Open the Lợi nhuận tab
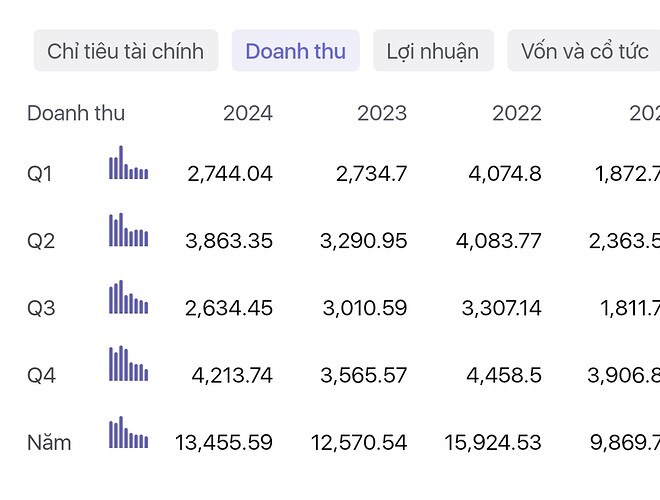 point(432,51)
